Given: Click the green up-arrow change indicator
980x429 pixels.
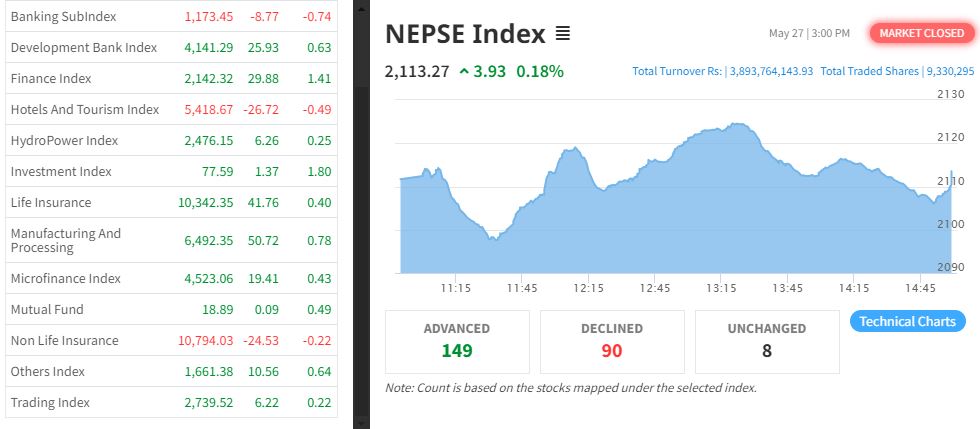Looking at the screenshot, I should click(x=464, y=71).
